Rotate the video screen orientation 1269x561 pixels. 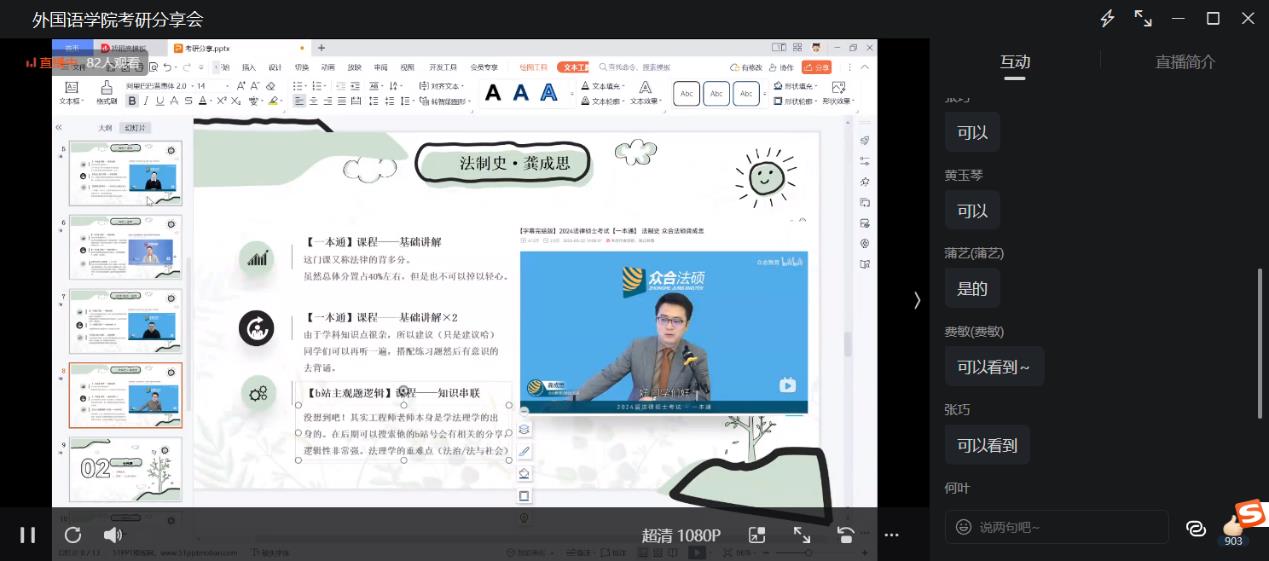(x=846, y=535)
